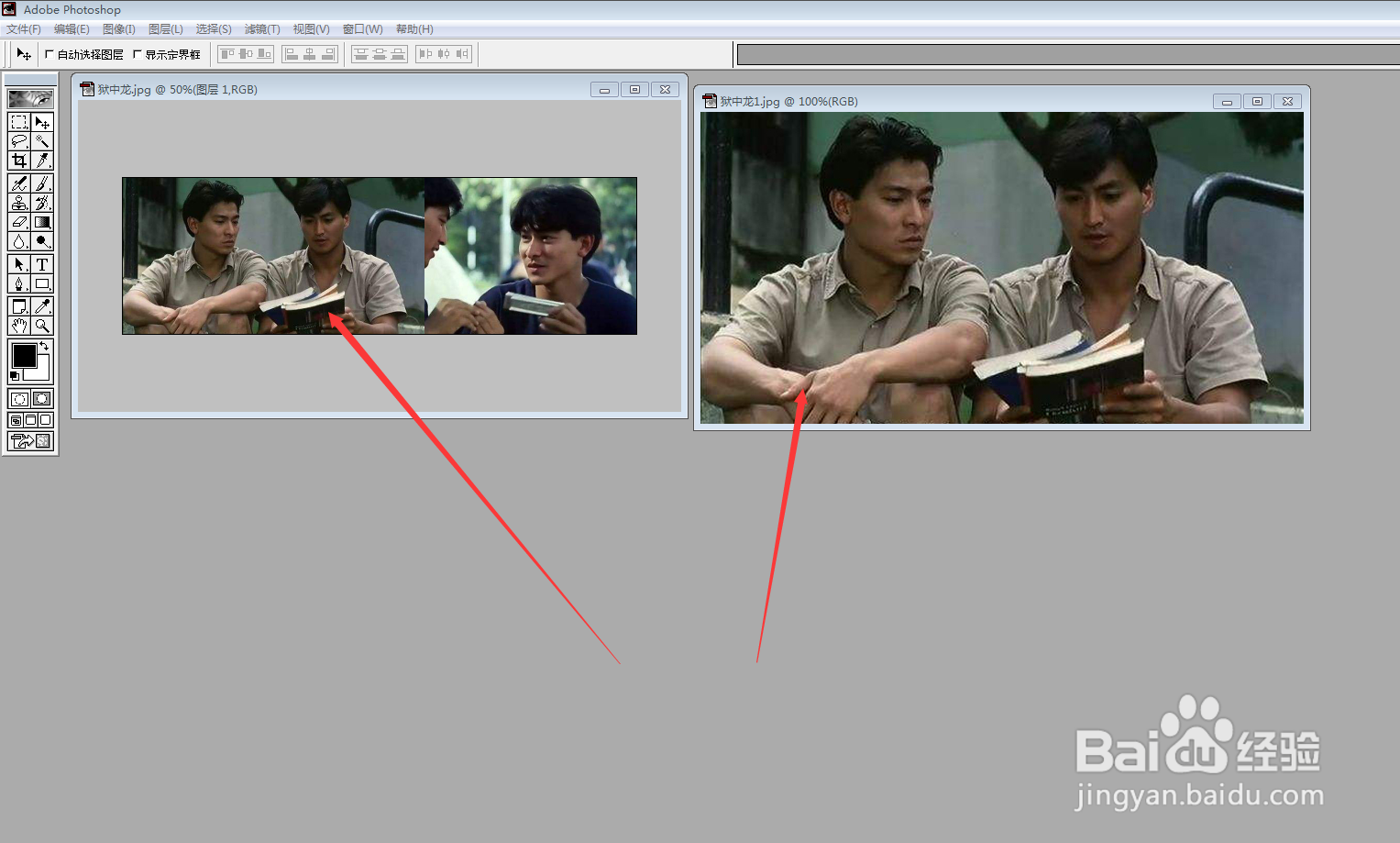Image resolution: width=1400 pixels, height=843 pixels.
Task: Reset to default foreground/background colors
Action: click(x=14, y=376)
